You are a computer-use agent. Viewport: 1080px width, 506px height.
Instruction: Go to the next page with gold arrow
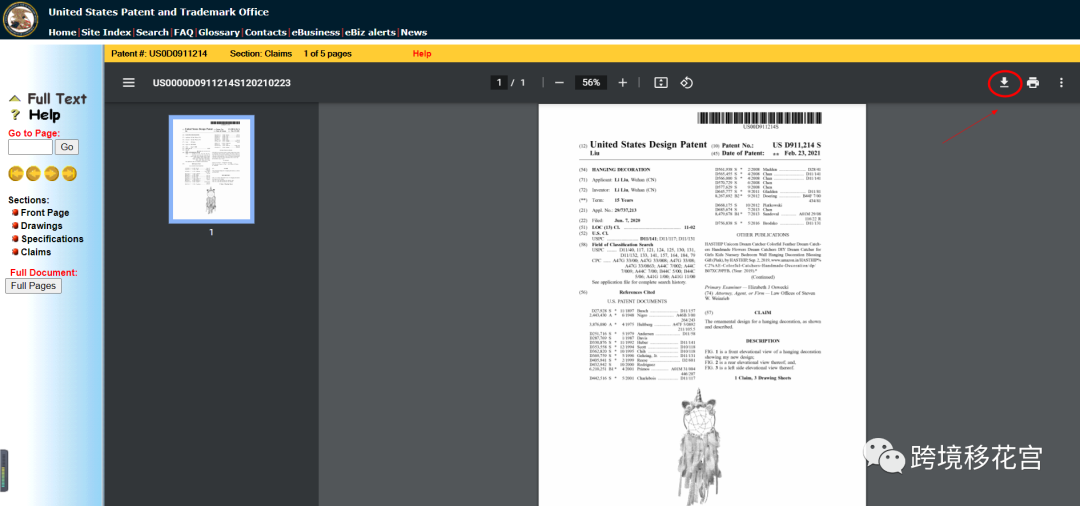click(52, 173)
